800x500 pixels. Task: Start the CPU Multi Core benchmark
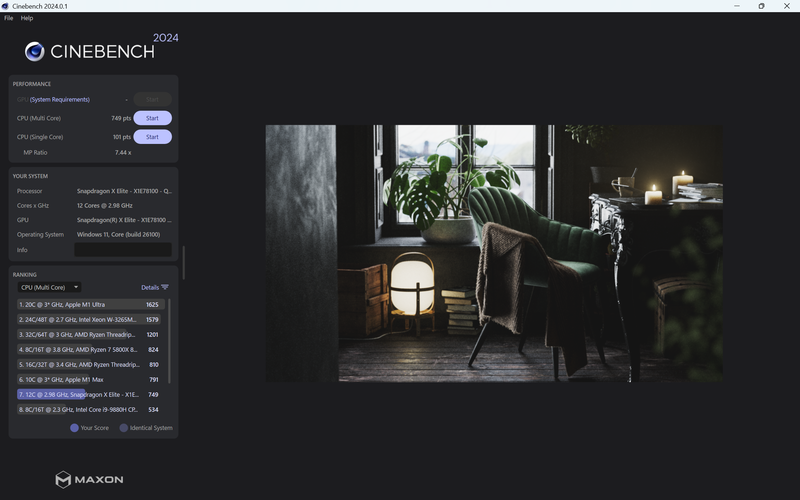(x=153, y=118)
